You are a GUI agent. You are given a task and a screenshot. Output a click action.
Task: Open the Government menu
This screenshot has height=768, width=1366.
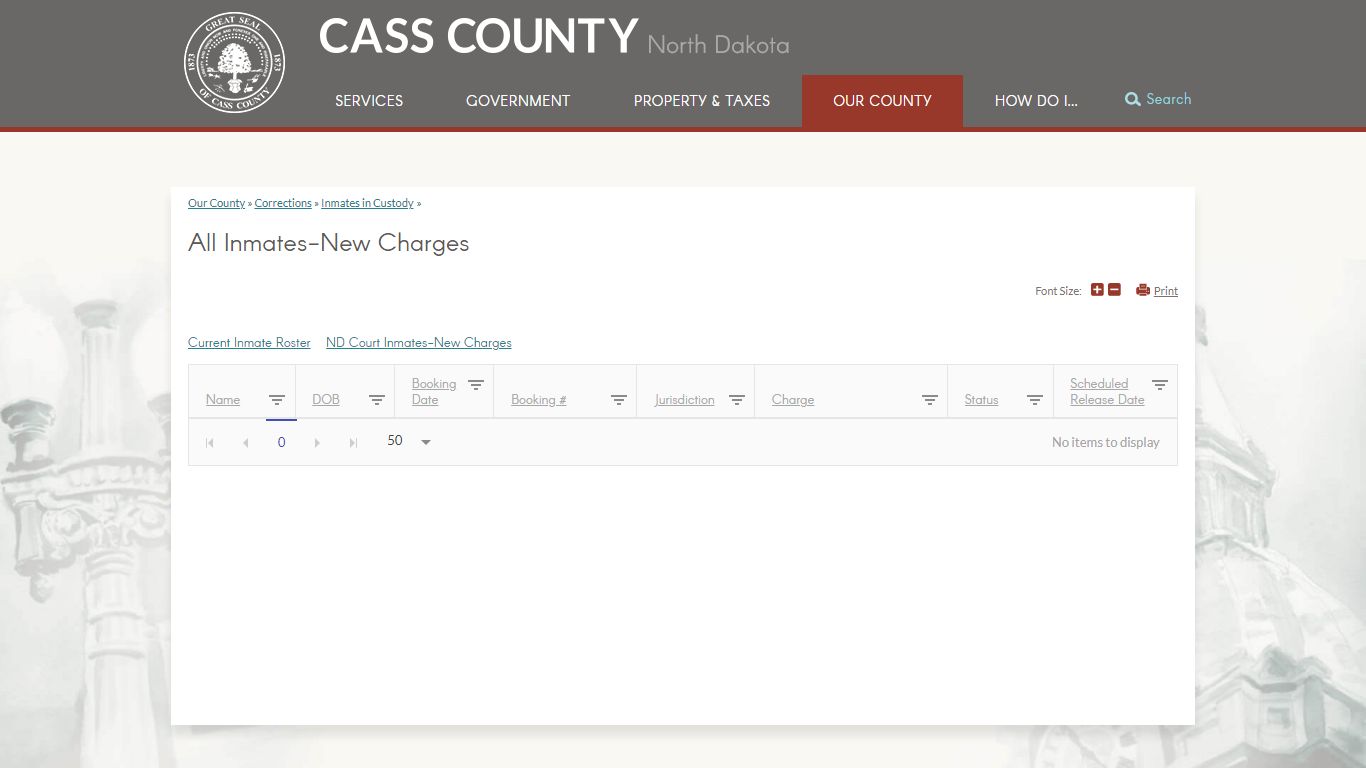[x=518, y=101]
